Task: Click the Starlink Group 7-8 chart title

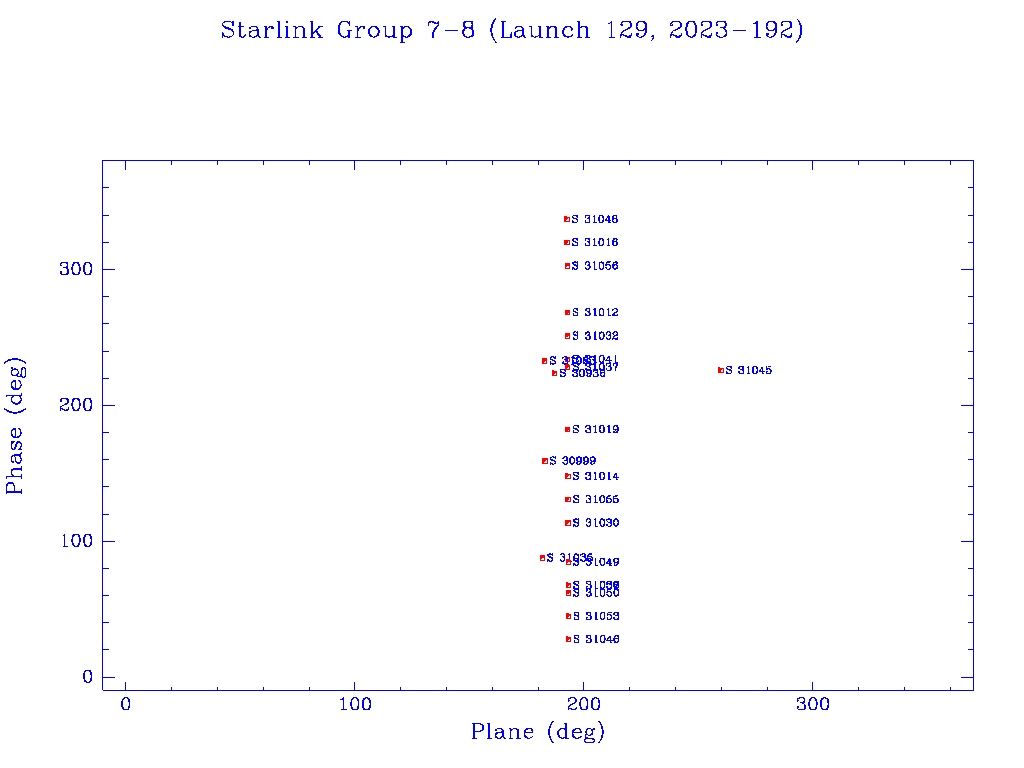Action: [512, 30]
